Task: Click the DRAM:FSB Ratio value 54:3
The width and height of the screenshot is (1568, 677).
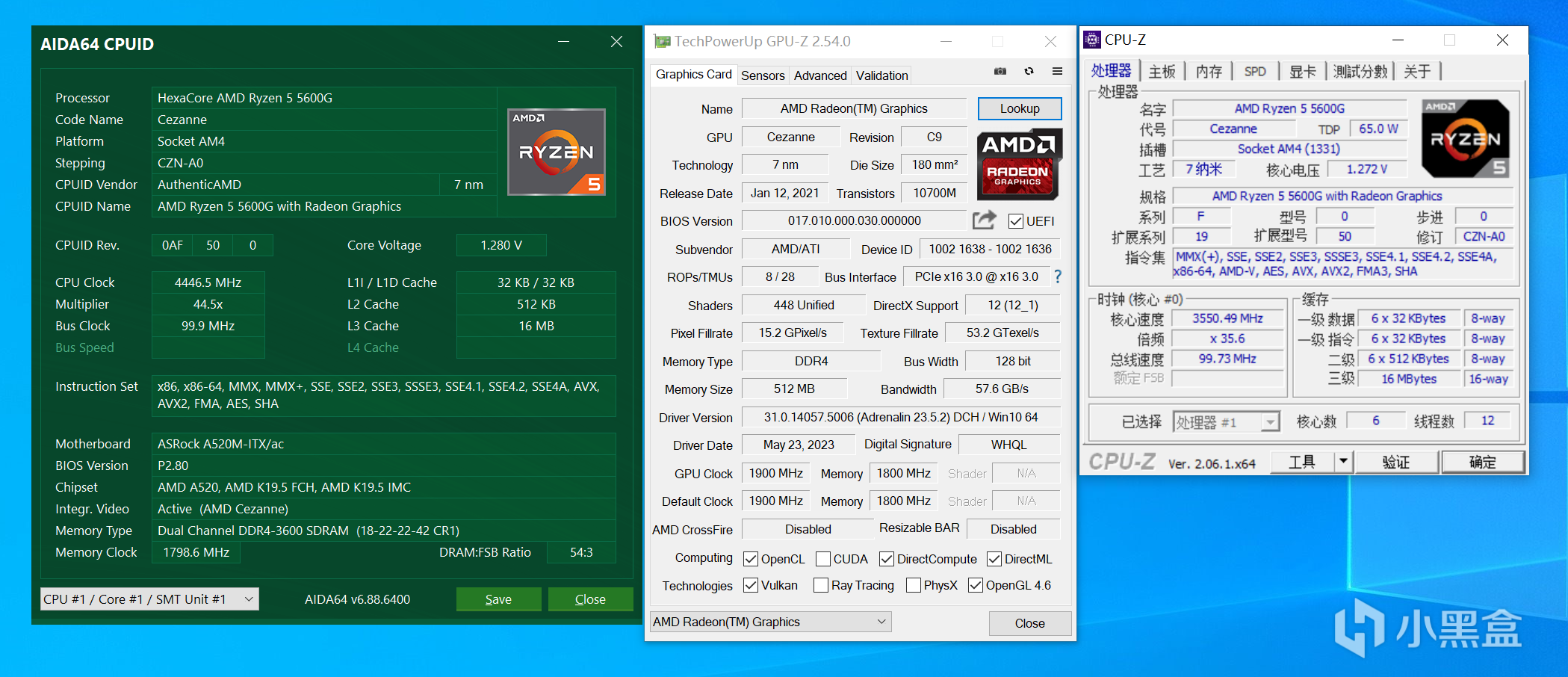Action: tap(581, 552)
